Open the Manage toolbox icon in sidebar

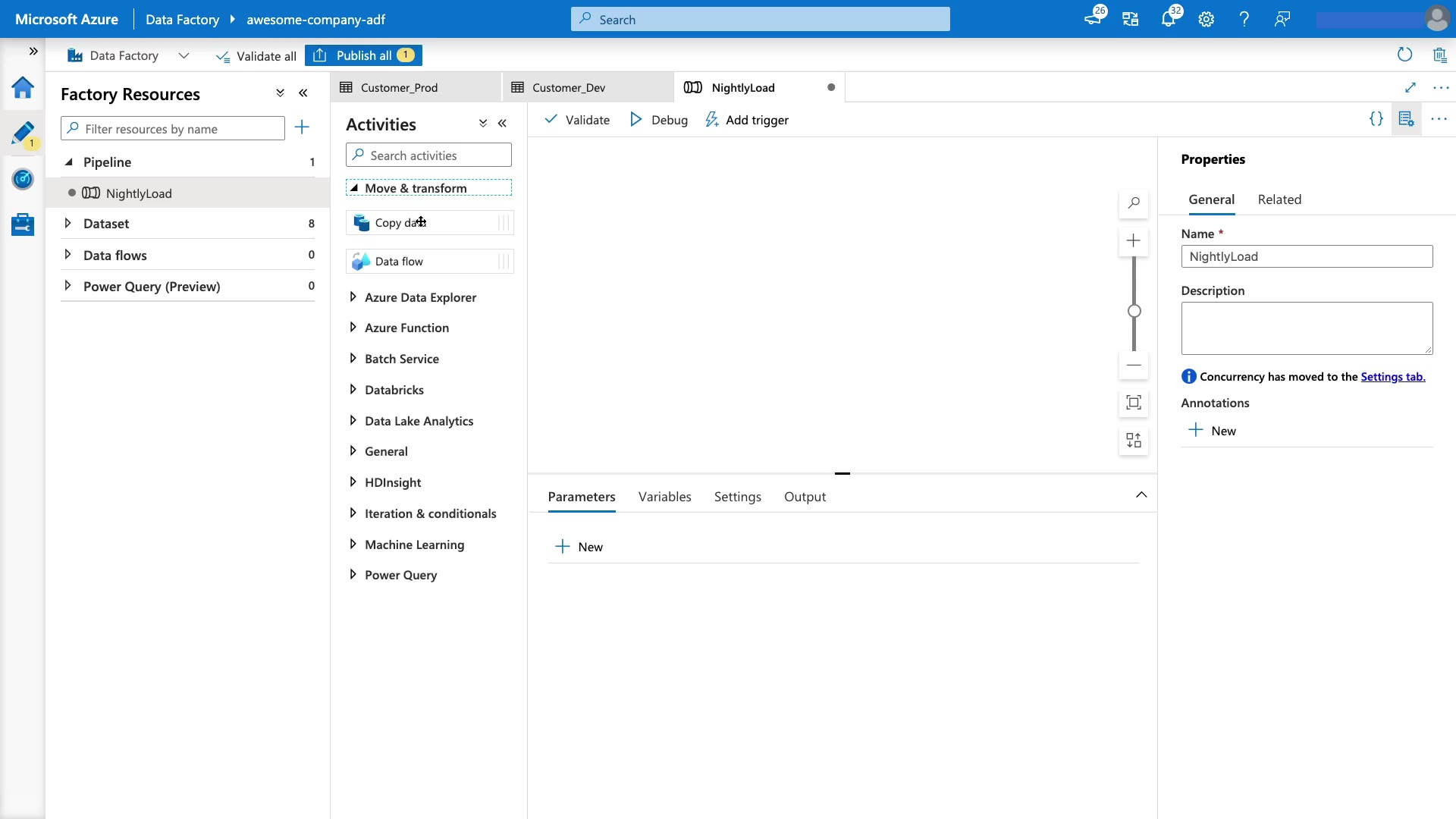click(23, 224)
